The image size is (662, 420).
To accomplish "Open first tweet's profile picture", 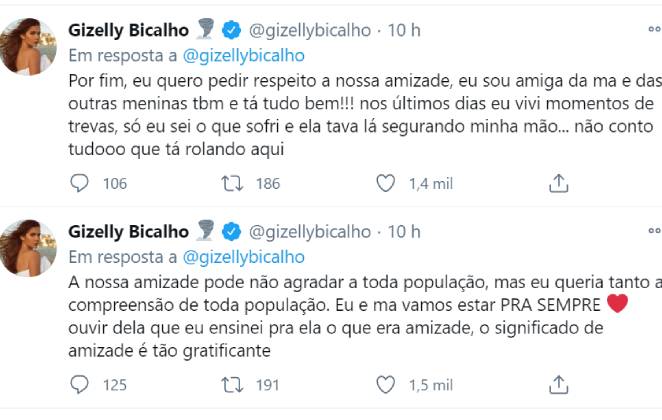I will coord(27,46).
